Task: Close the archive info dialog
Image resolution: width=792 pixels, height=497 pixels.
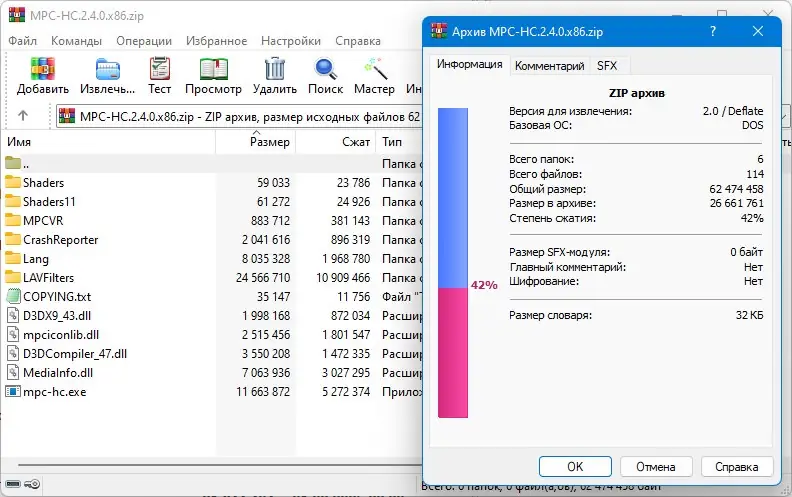Action: coord(758,31)
